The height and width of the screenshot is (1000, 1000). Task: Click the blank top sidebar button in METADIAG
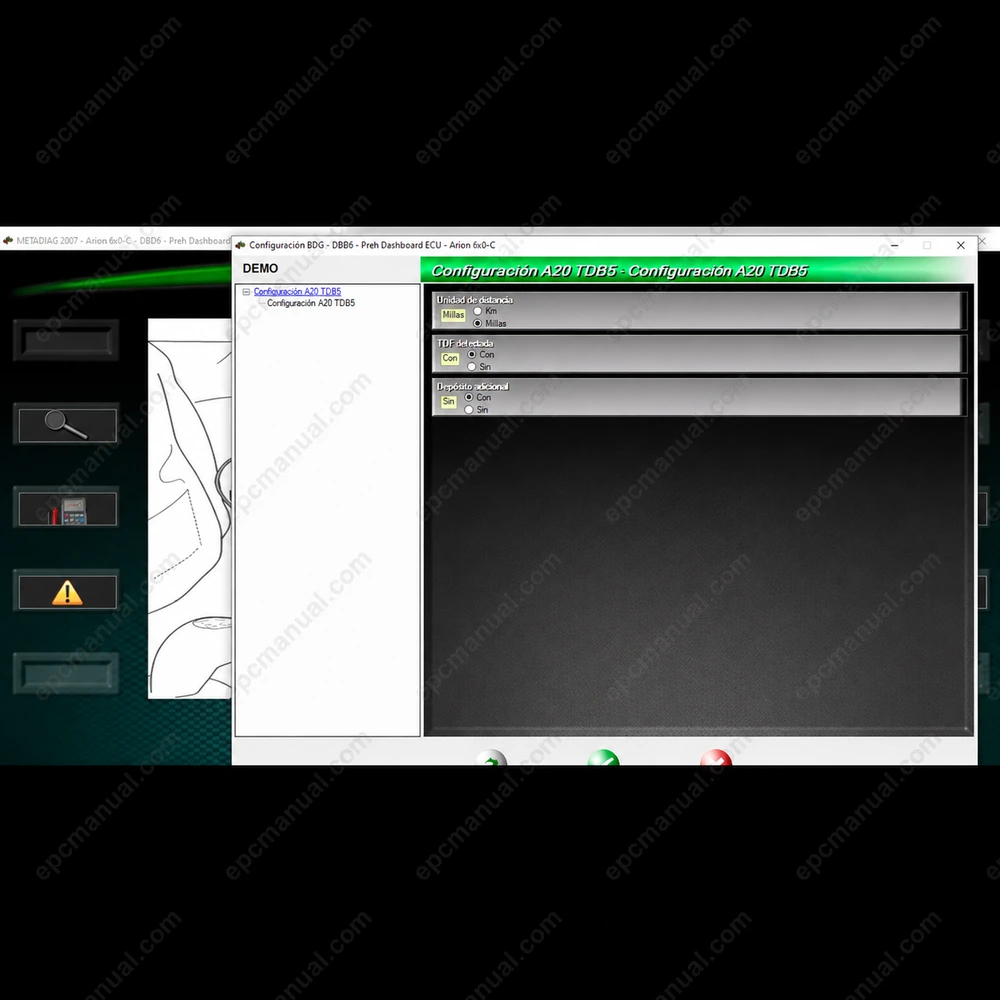click(66, 341)
